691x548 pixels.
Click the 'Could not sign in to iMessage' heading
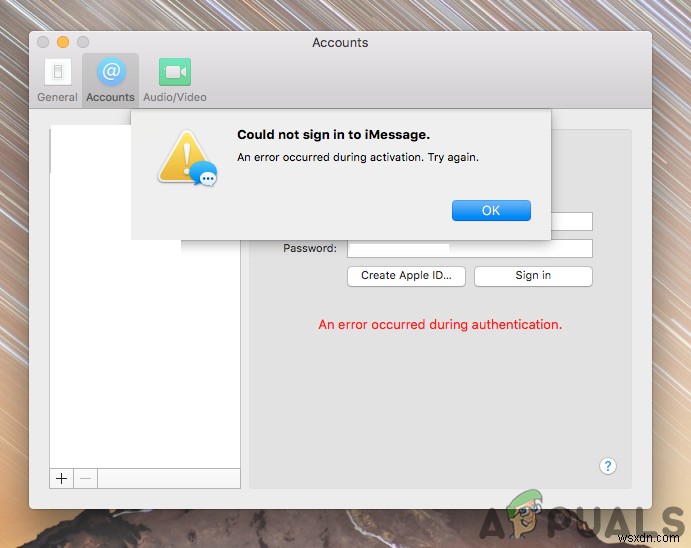pos(334,134)
